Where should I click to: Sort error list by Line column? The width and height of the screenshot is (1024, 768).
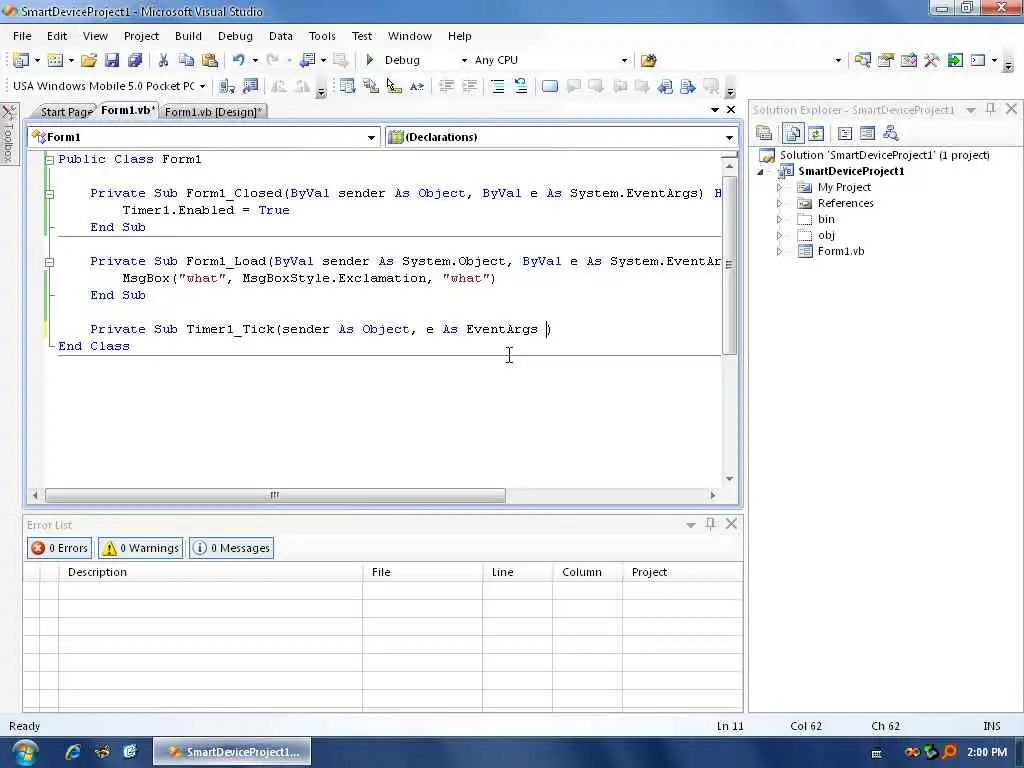point(517,571)
